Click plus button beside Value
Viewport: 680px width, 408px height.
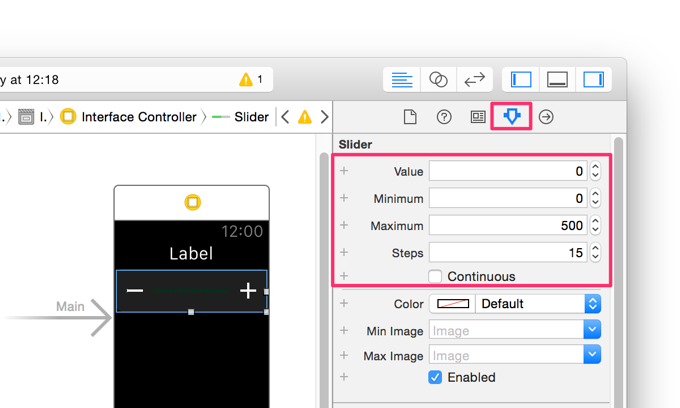pos(344,171)
